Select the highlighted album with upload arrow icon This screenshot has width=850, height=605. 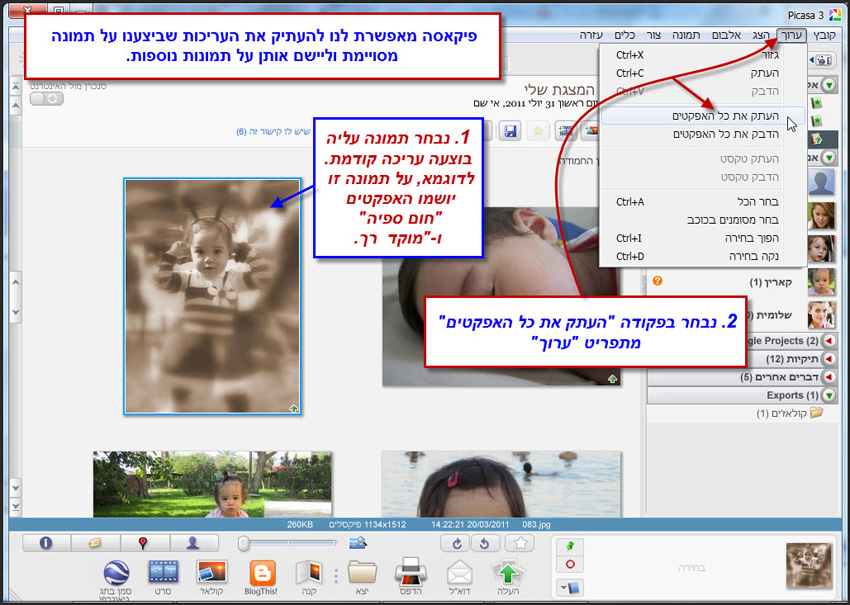click(822, 140)
